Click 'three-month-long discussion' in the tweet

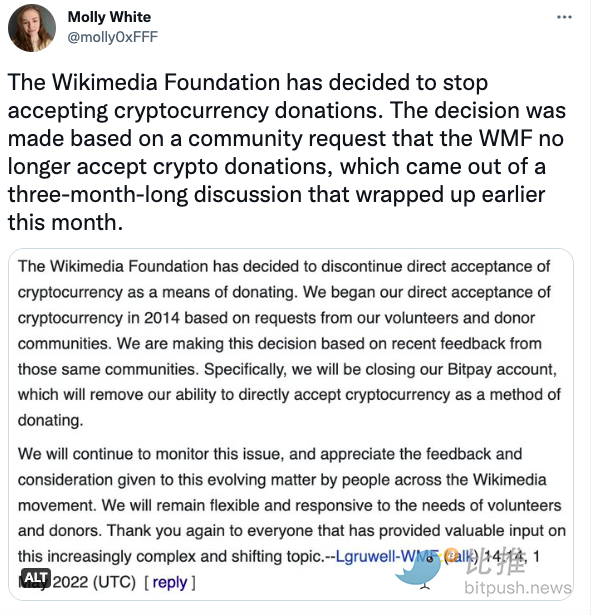click(x=155, y=195)
